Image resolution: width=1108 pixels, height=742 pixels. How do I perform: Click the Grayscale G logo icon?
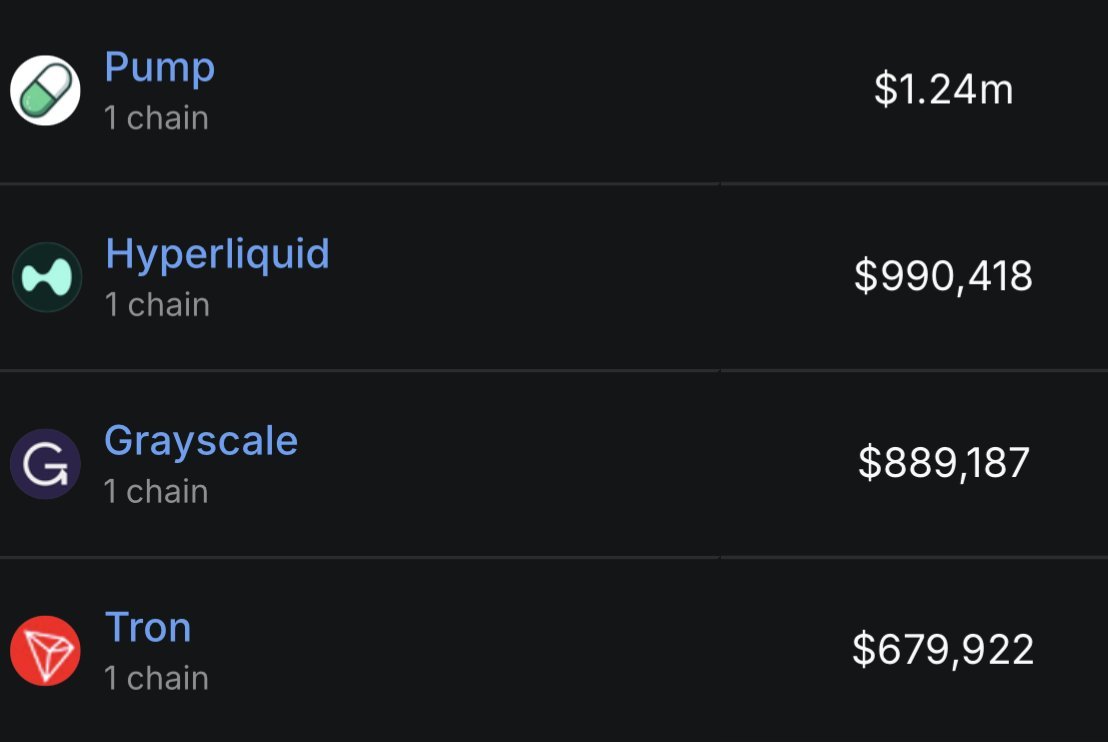coord(45,464)
